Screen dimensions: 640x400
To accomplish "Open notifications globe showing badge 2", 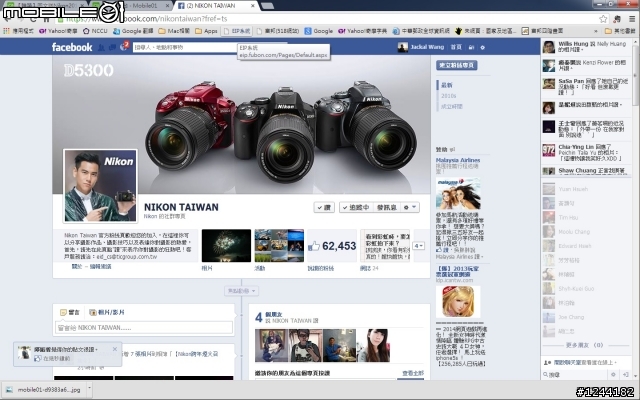I will (x=124, y=47).
